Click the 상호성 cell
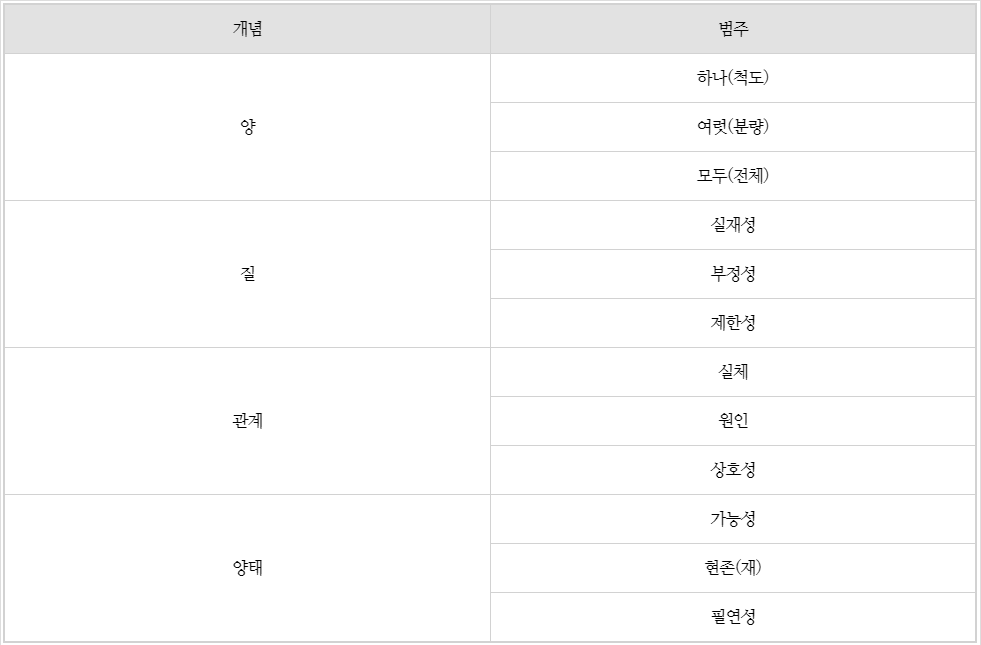Screen dimensions: 981x645 click(733, 470)
